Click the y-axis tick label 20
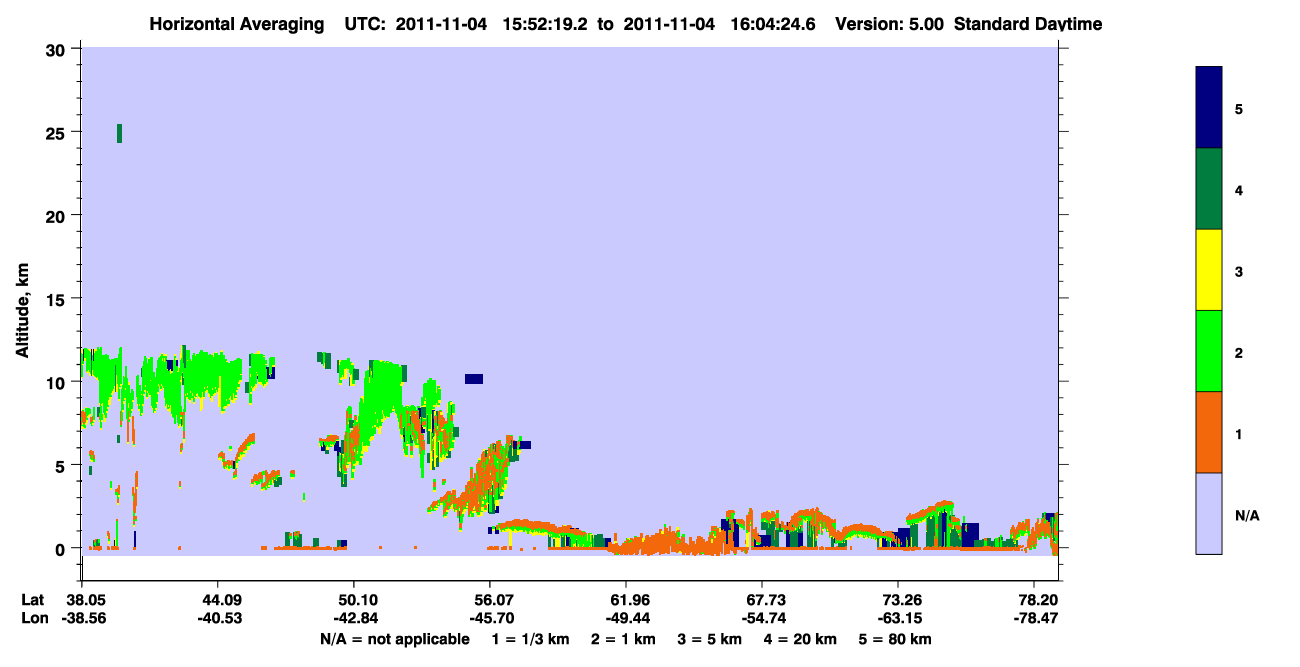Image resolution: width=1300 pixels, height=667 pixels. pos(58,216)
